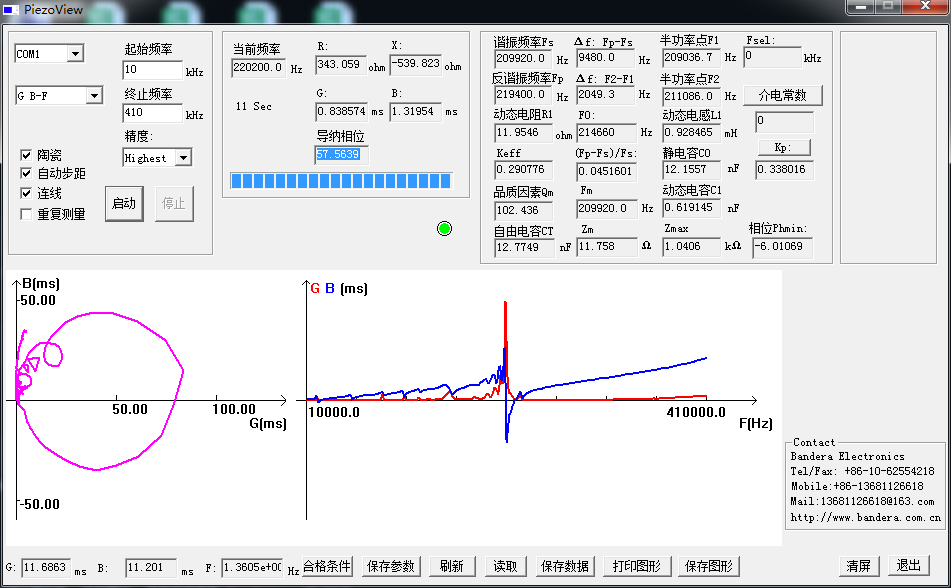Click the 自由电容CT field 12.7749
Image resolution: width=951 pixels, height=588 pixels.
point(525,248)
